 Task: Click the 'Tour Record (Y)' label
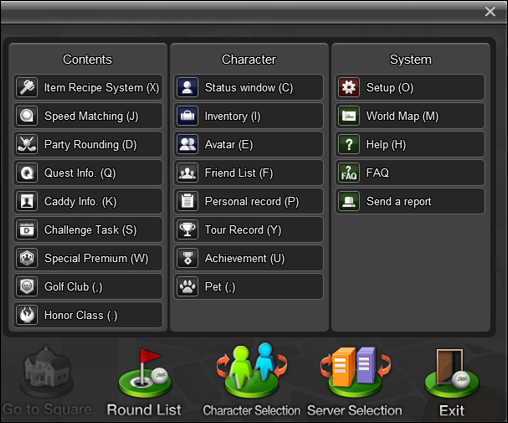(x=243, y=230)
